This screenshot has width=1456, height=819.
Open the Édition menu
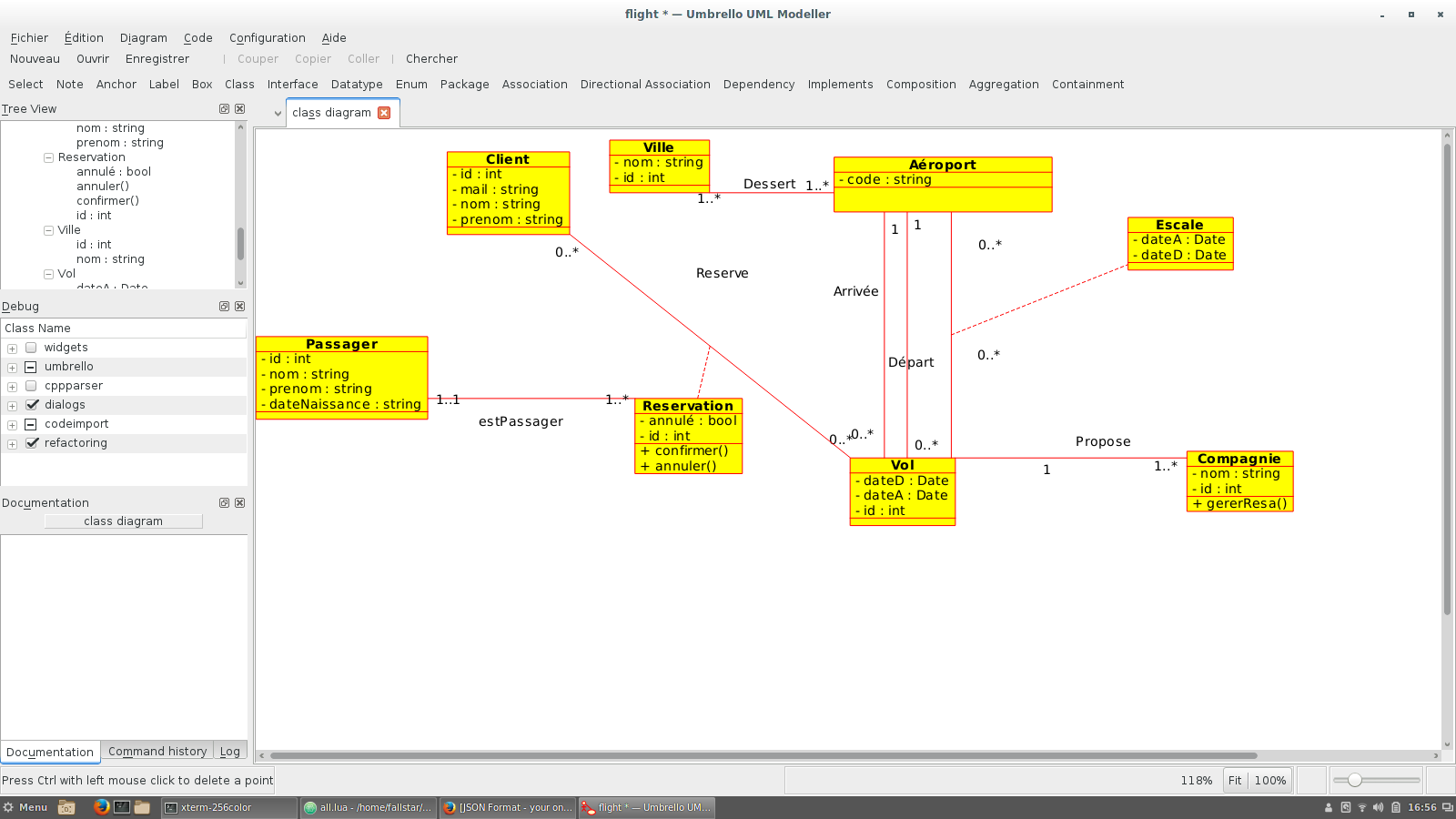click(x=84, y=38)
